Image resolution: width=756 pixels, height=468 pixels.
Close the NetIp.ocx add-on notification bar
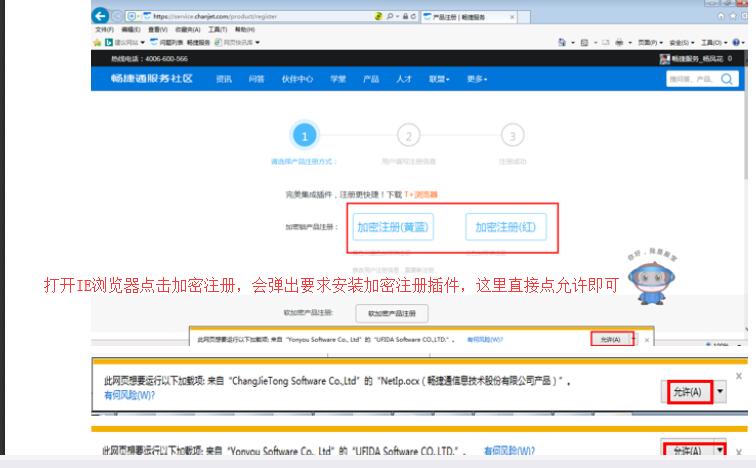click(x=739, y=376)
